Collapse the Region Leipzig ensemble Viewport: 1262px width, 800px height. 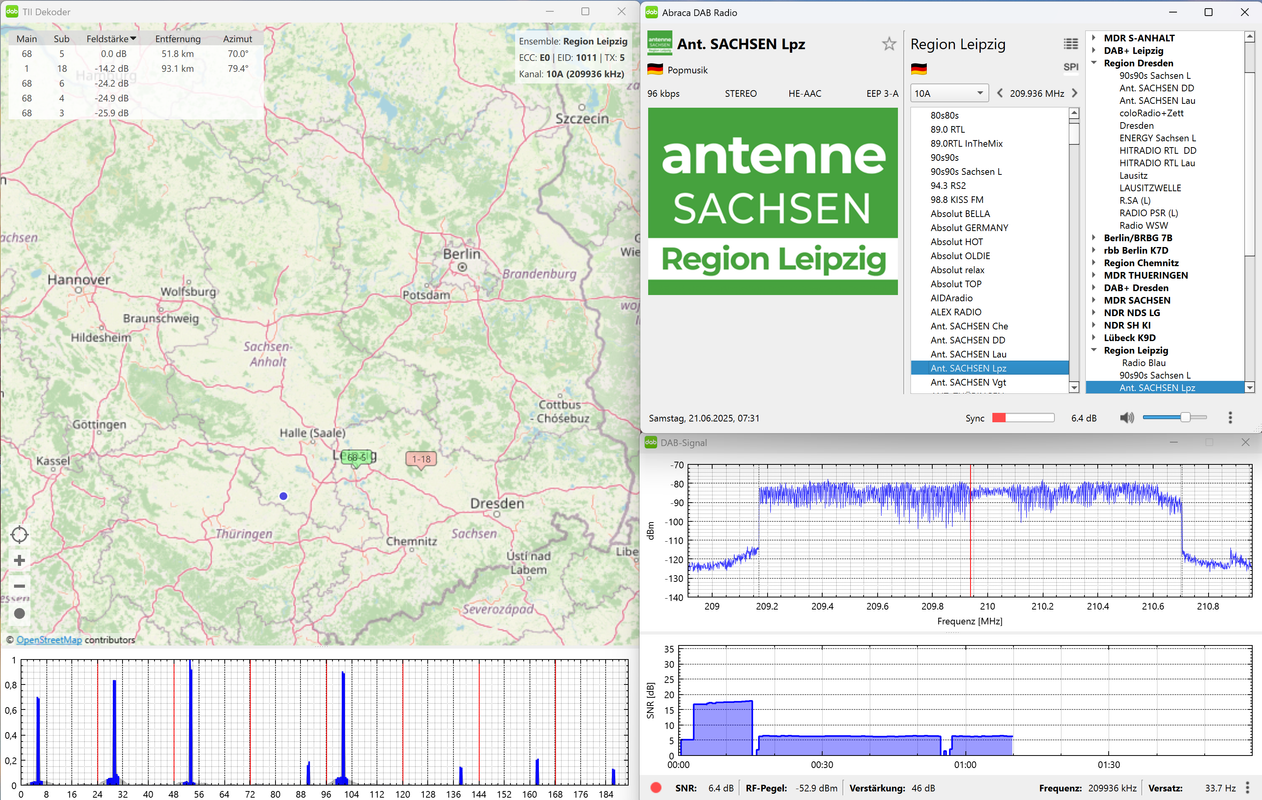1094,351
